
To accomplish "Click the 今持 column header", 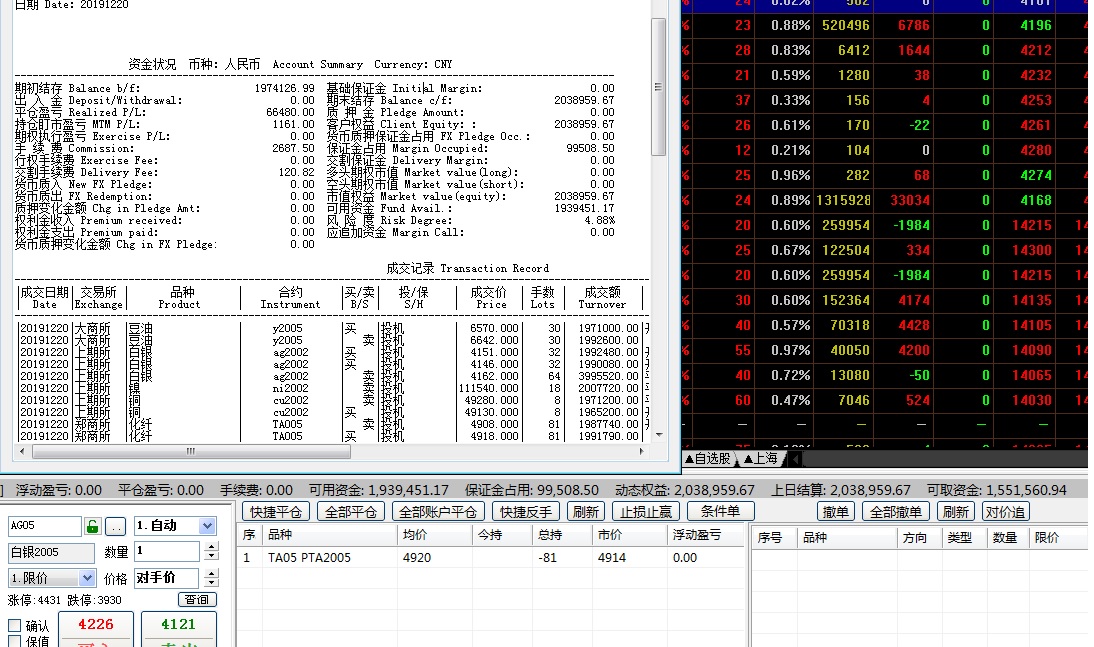I will pyautogui.click(x=500, y=535).
